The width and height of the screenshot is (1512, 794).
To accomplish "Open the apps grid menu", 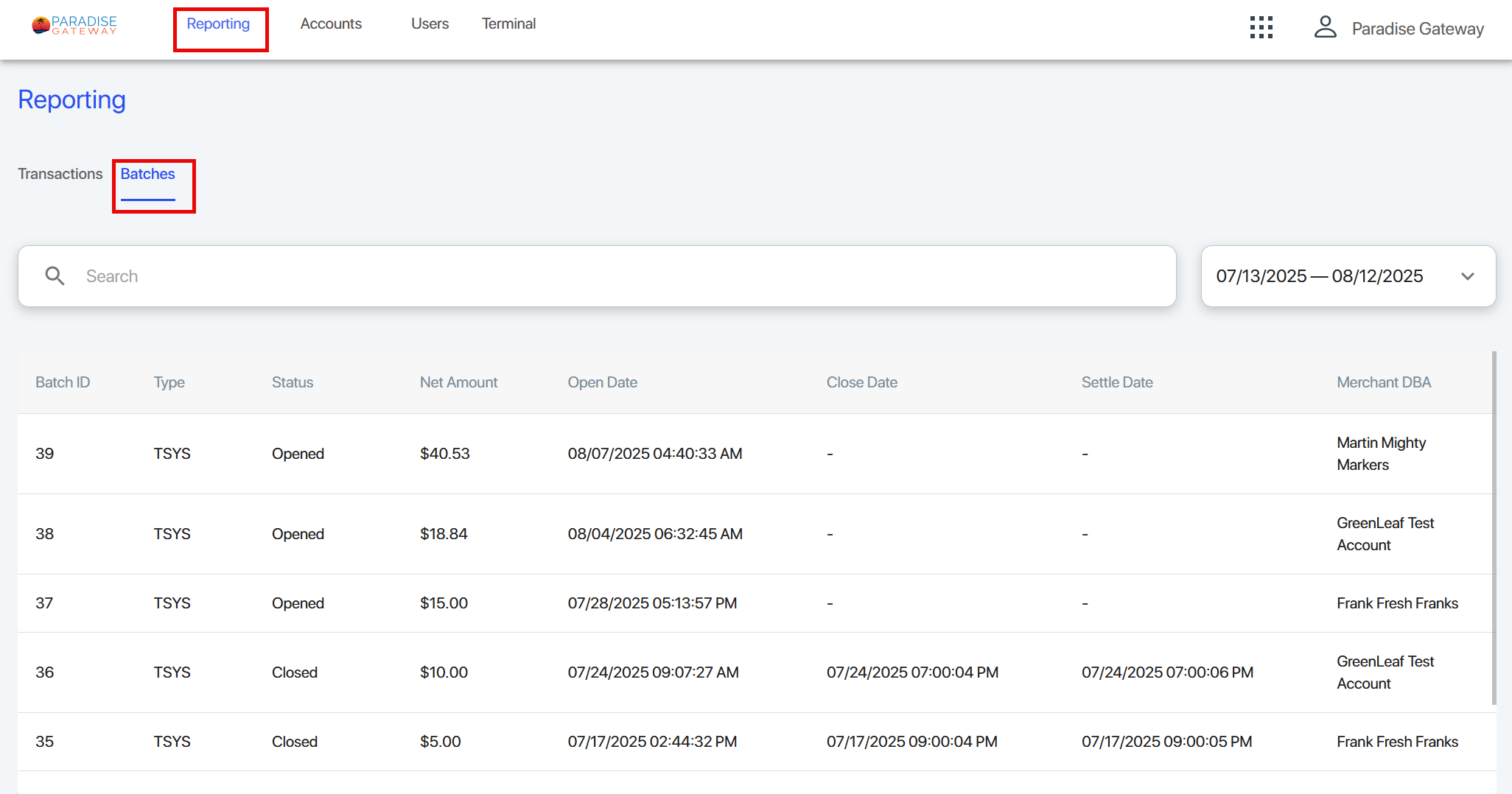I will [1261, 28].
